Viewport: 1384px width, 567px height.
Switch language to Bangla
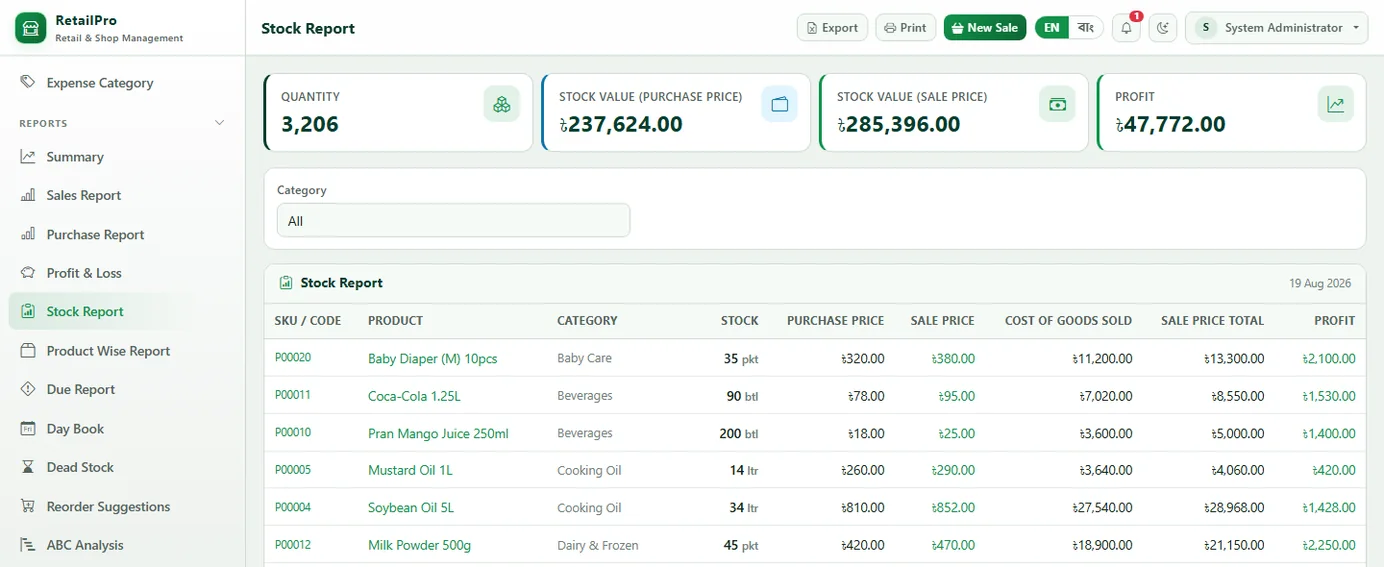[1085, 28]
